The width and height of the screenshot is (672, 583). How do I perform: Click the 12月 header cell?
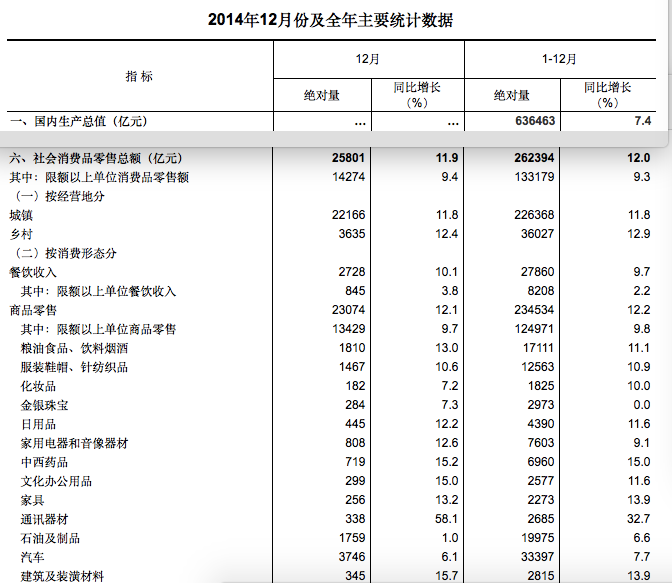(x=368, y=59)
